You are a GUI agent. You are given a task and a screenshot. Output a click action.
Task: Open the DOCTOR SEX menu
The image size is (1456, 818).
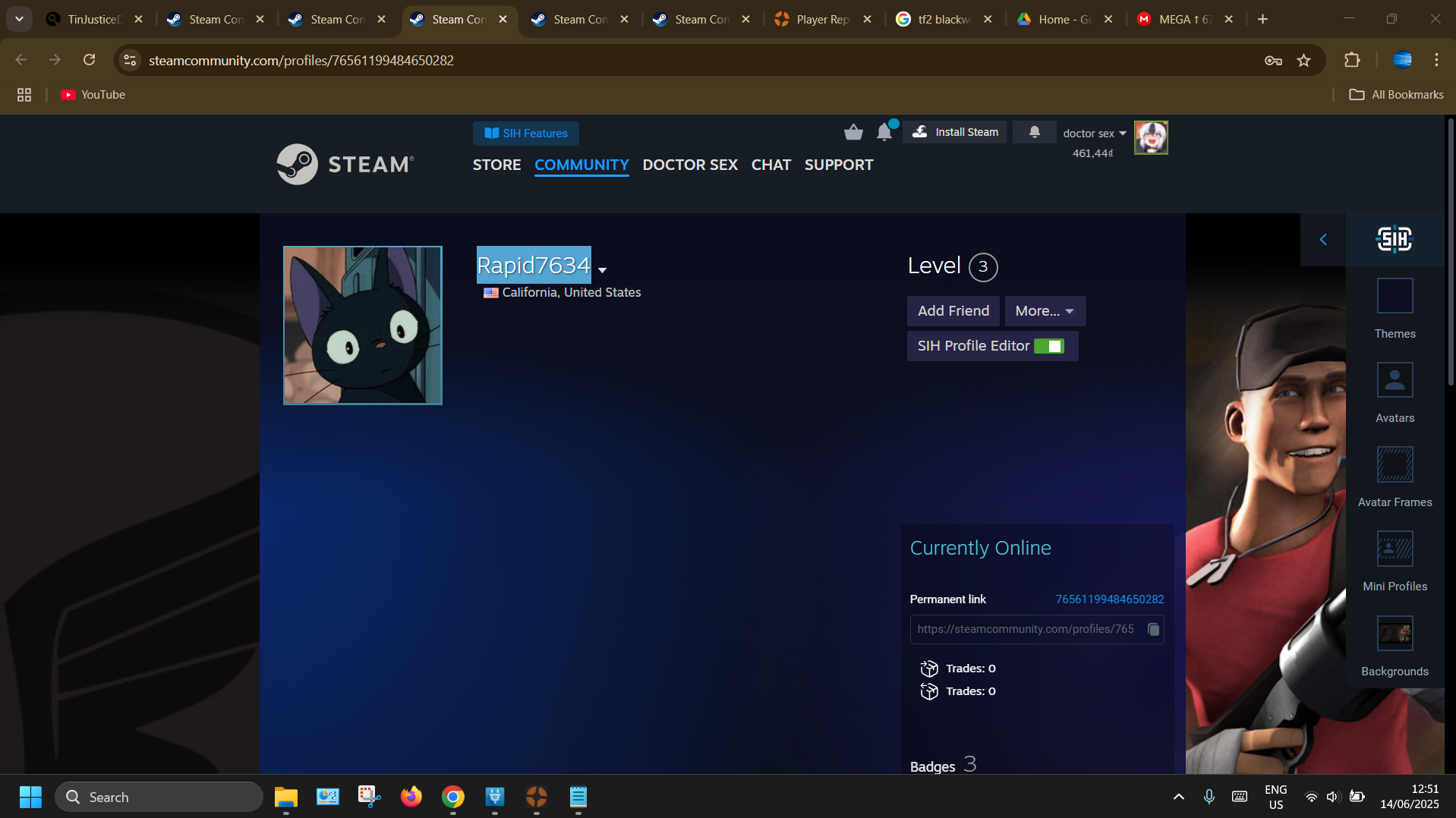690,165
